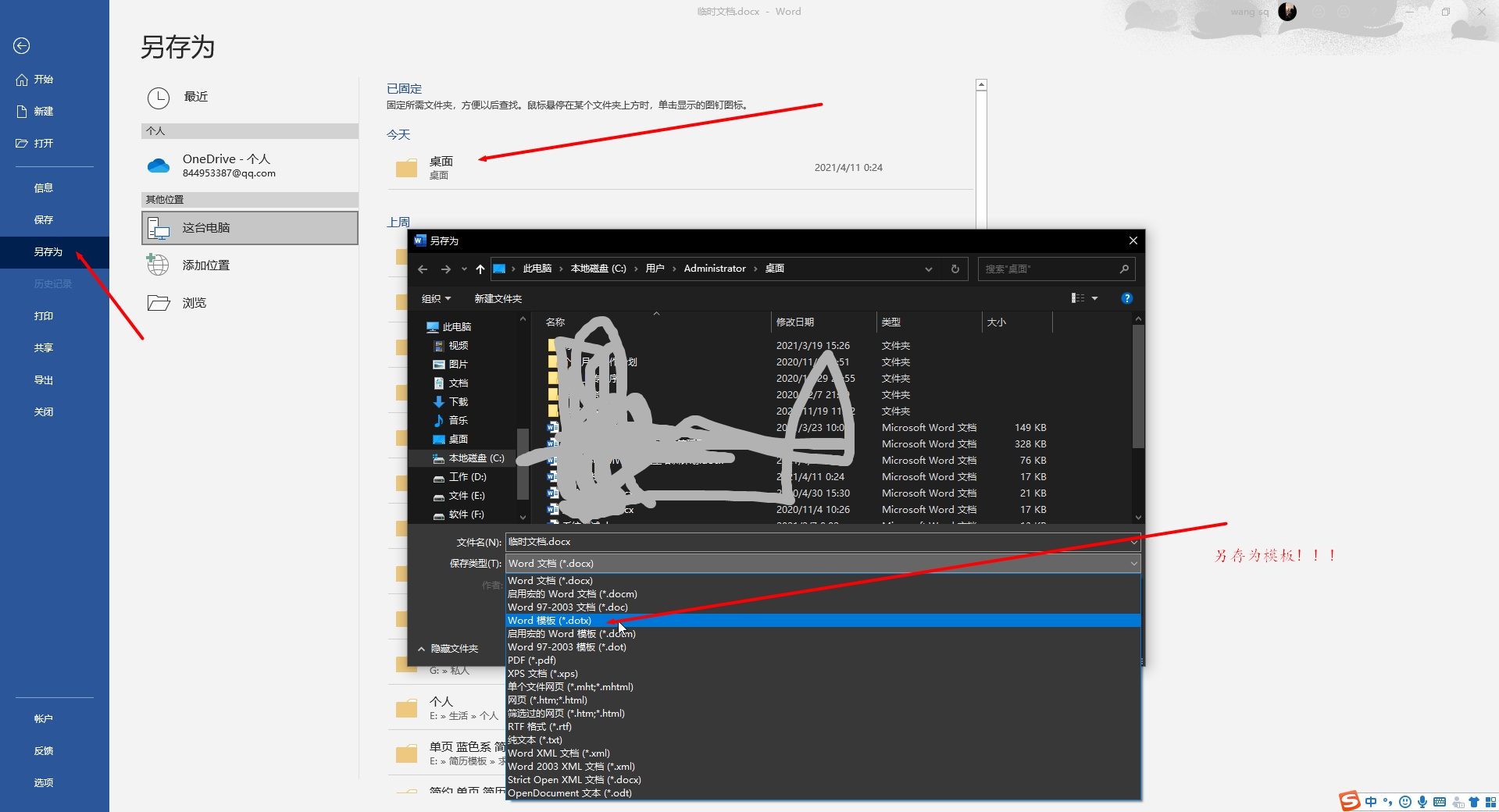Image resolution: width=1499 pixels, height=812 pixels.
Task: Select 下载 in the navigation tree
Action: click(451, 402)
